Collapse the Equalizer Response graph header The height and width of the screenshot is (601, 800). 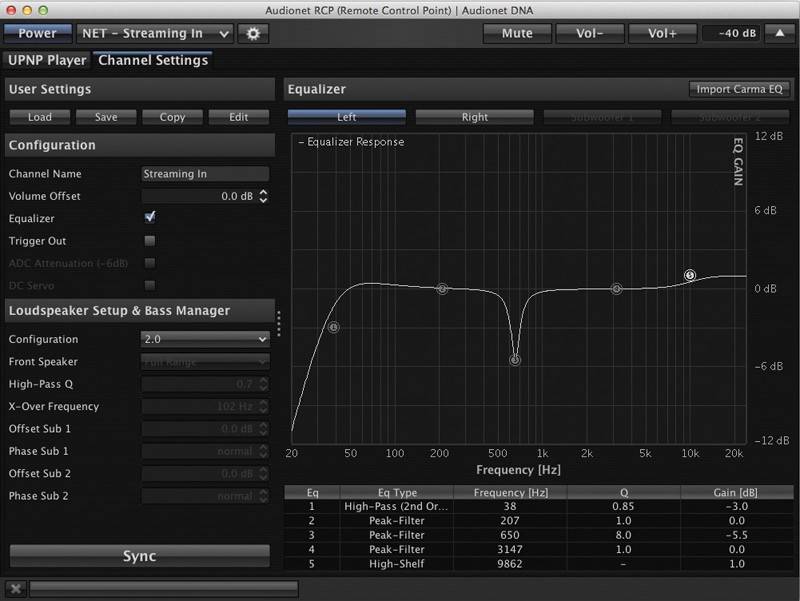(351, 142)
